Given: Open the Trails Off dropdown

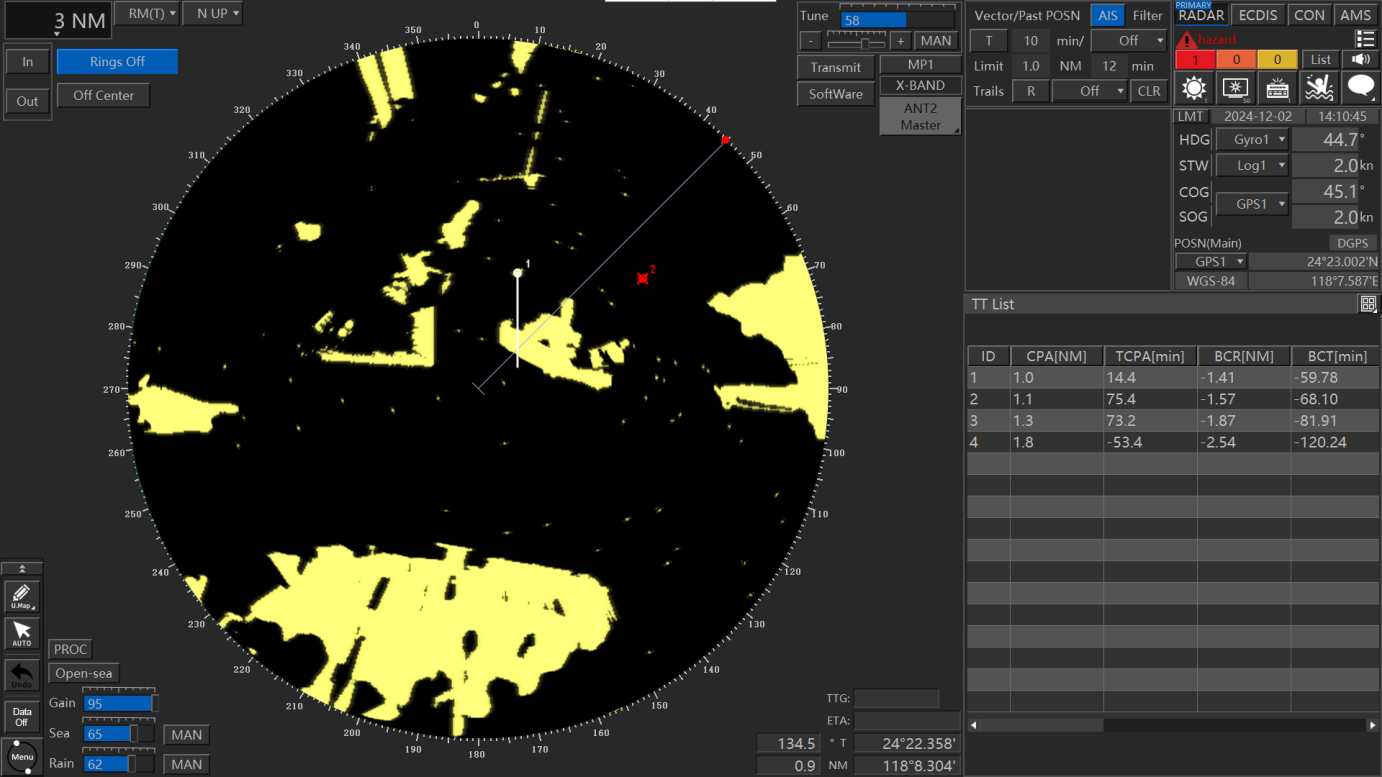Looking at the screenshot, I should 1089,91.
